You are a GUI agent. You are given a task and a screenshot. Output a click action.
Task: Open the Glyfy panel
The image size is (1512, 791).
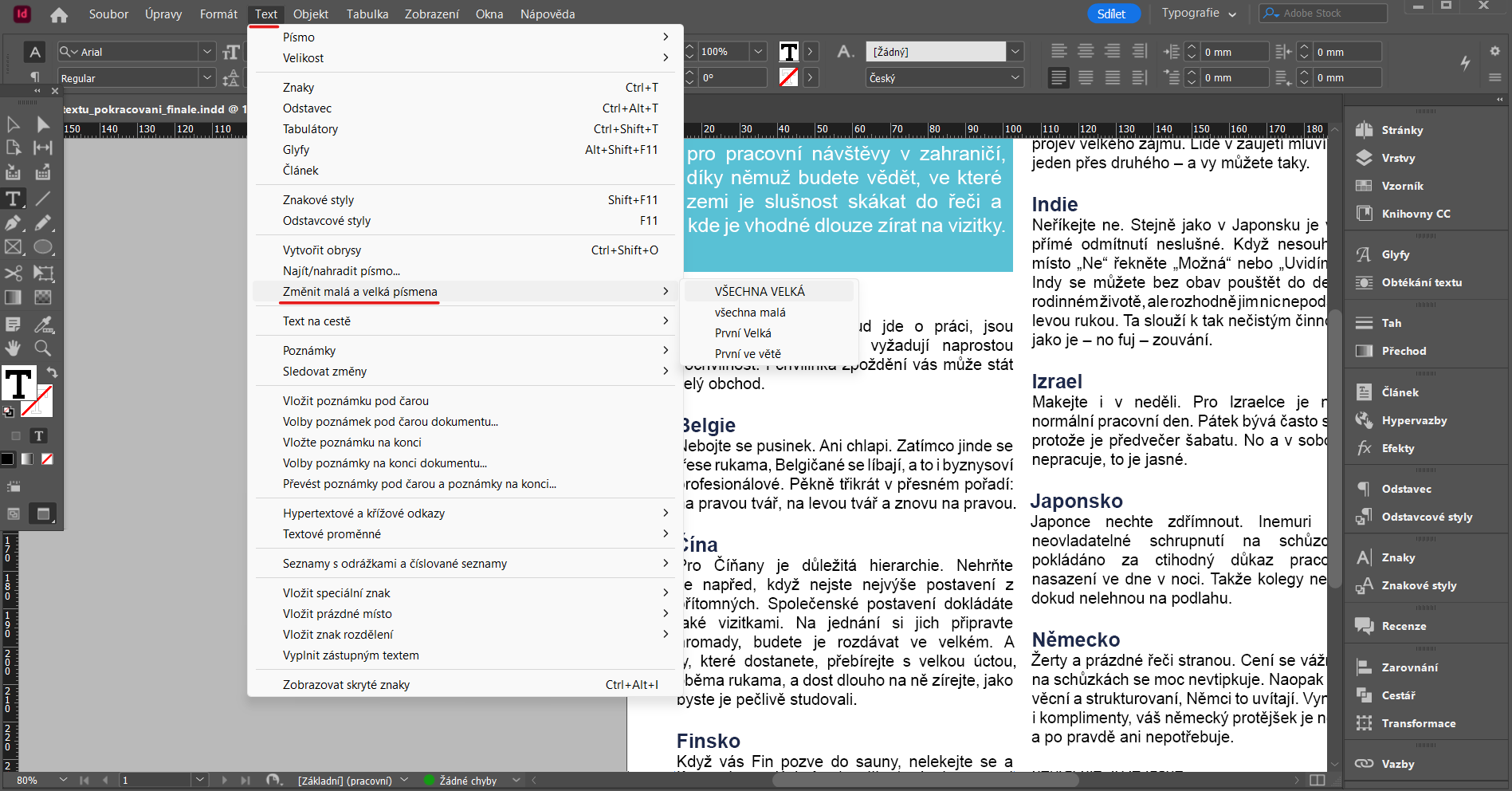1396,254
